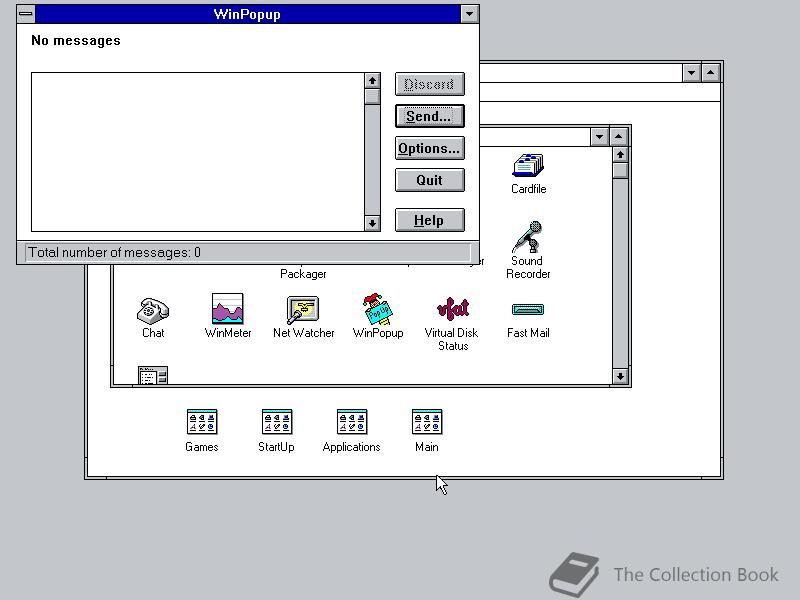Start Net Watcher
800x600 pixels.
[303, 308]
